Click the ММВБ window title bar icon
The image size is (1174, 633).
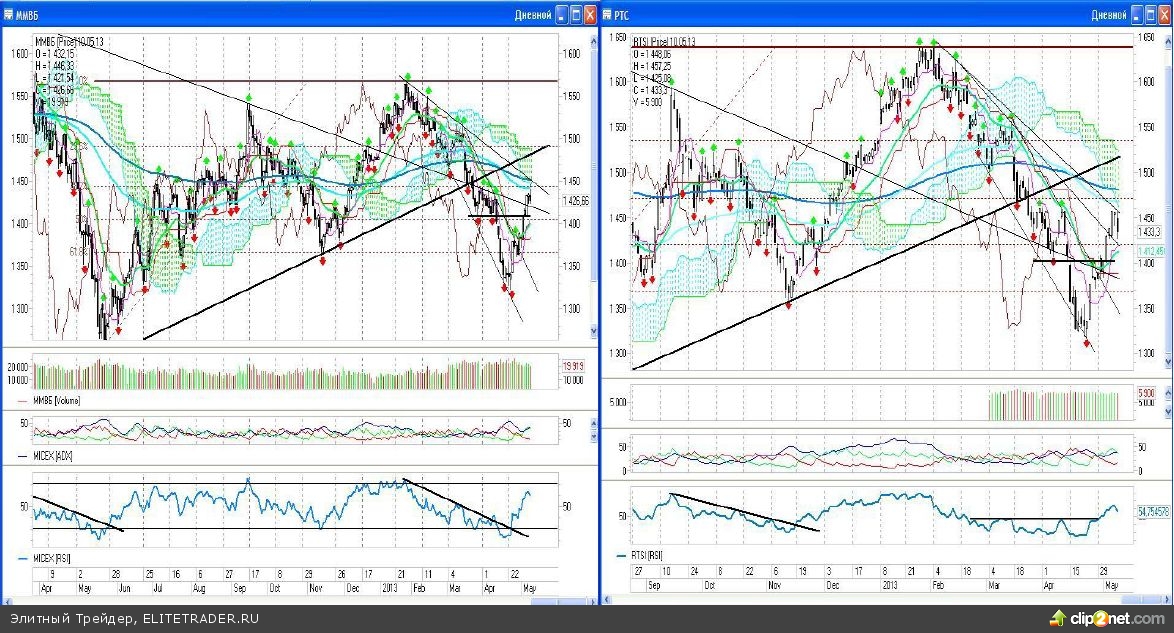point(10,15)
